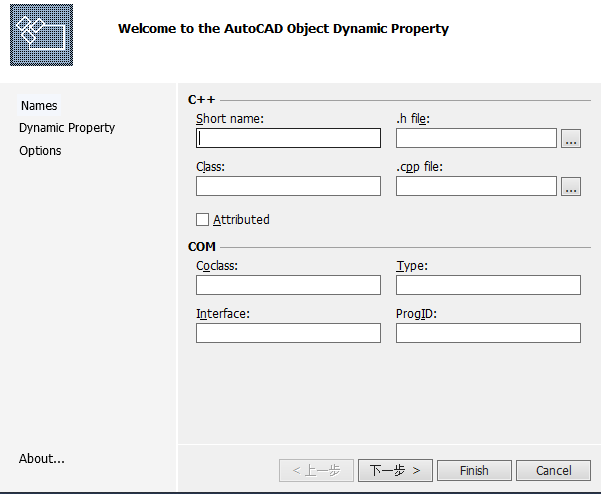Screen dimensions: 601x494
Task: Enable the Attributed checkbox
Action: (202, 220)
